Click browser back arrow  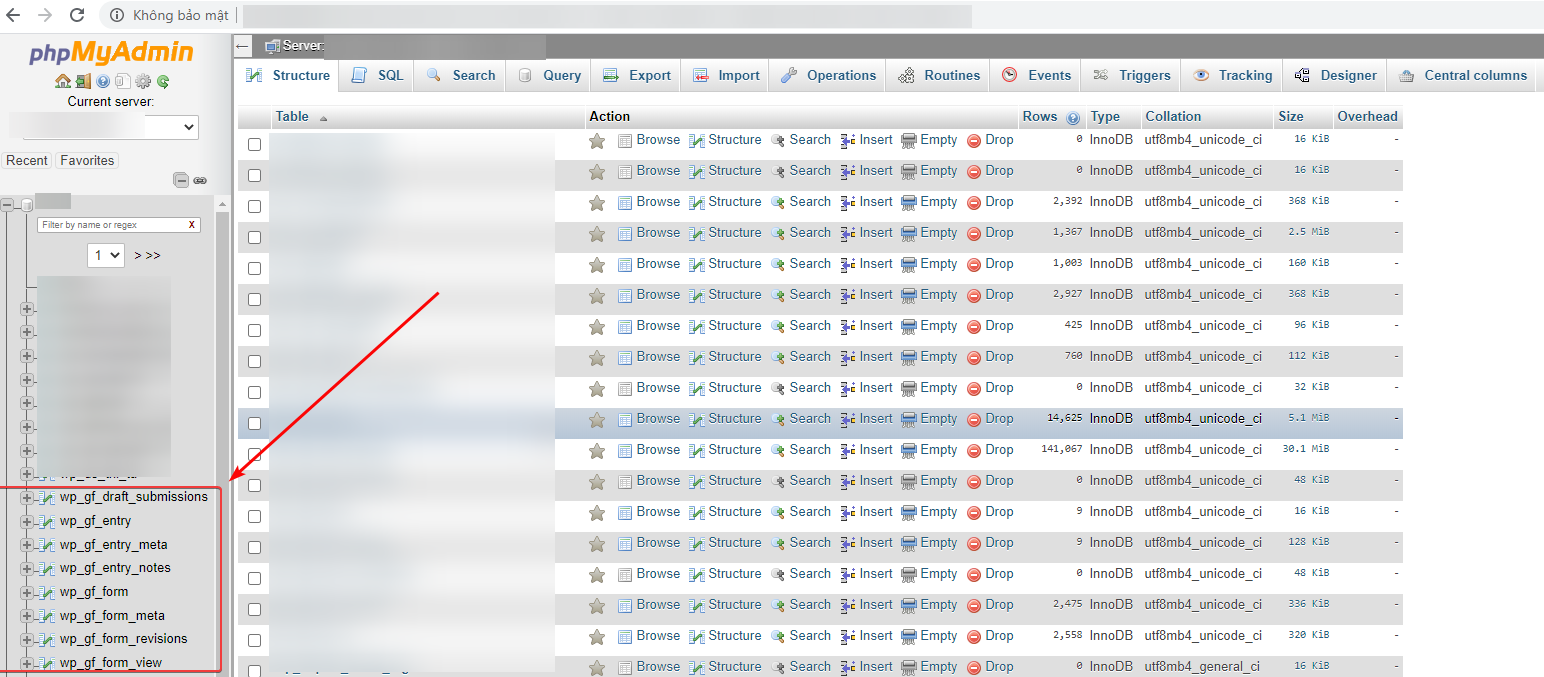tap(14, 15)
